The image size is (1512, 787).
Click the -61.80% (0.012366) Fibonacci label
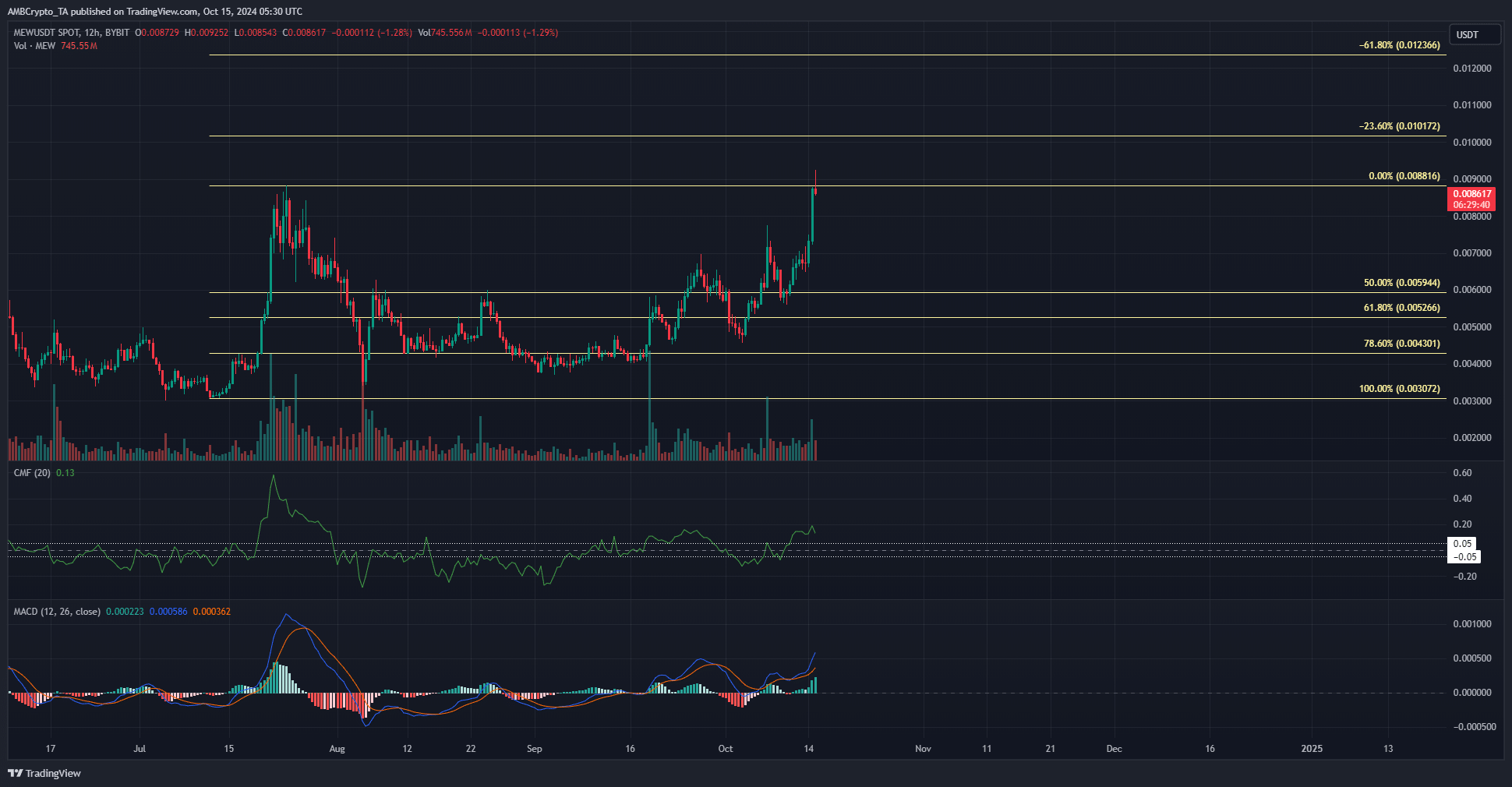coord(1400,45)
